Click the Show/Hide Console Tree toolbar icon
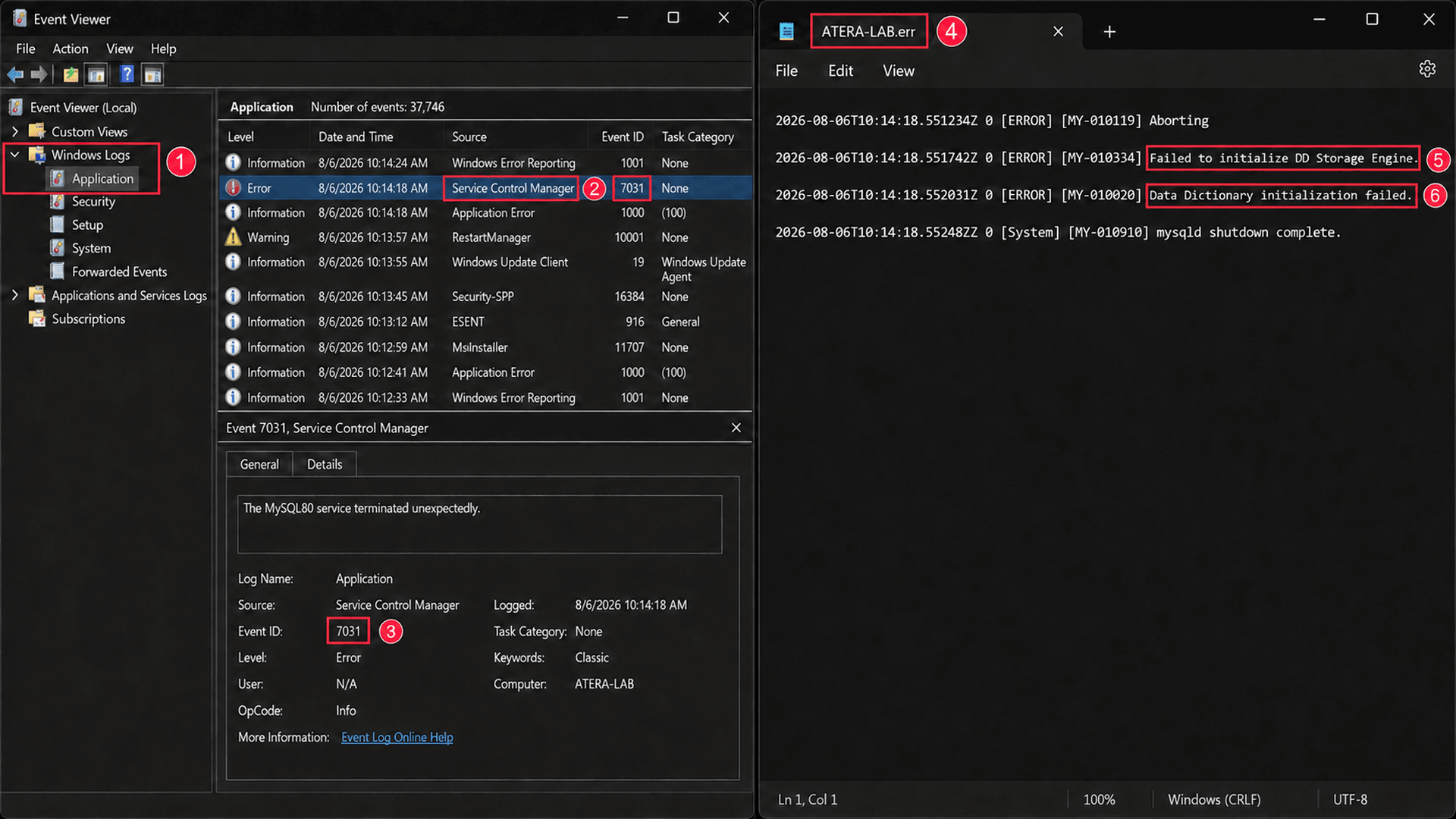The image size is (1456, 819). [x=96, y=74]
